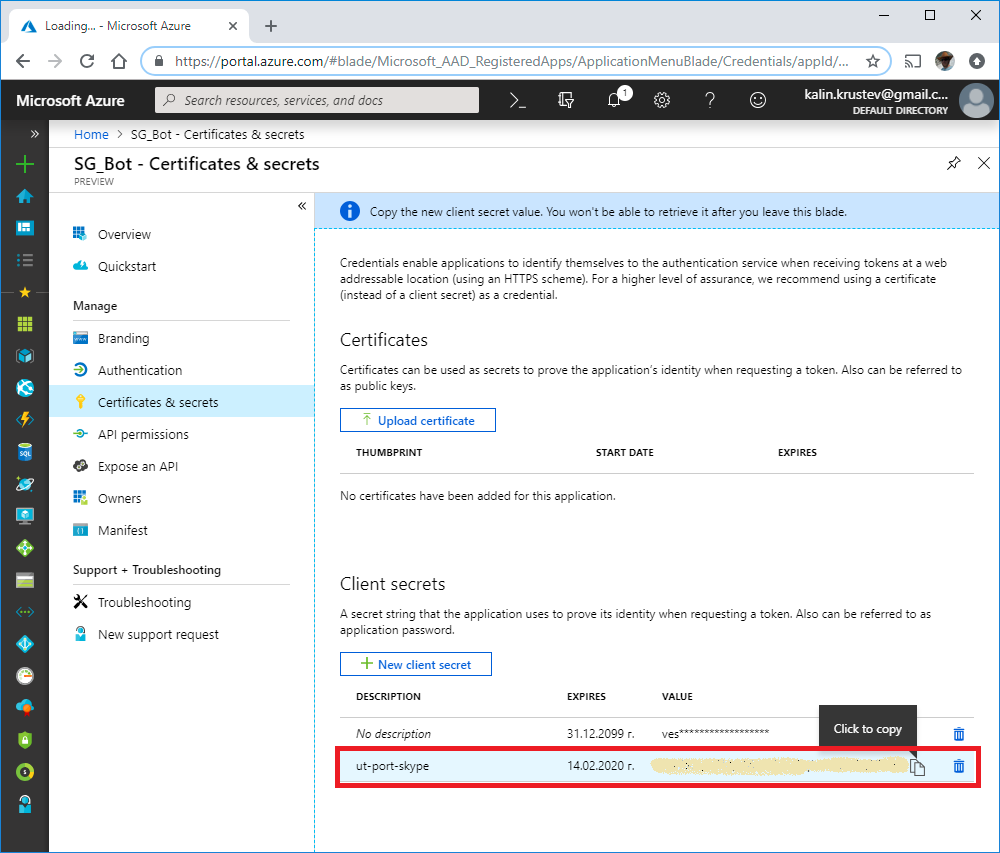Open Load balancers diamond icon

(25, 548)
